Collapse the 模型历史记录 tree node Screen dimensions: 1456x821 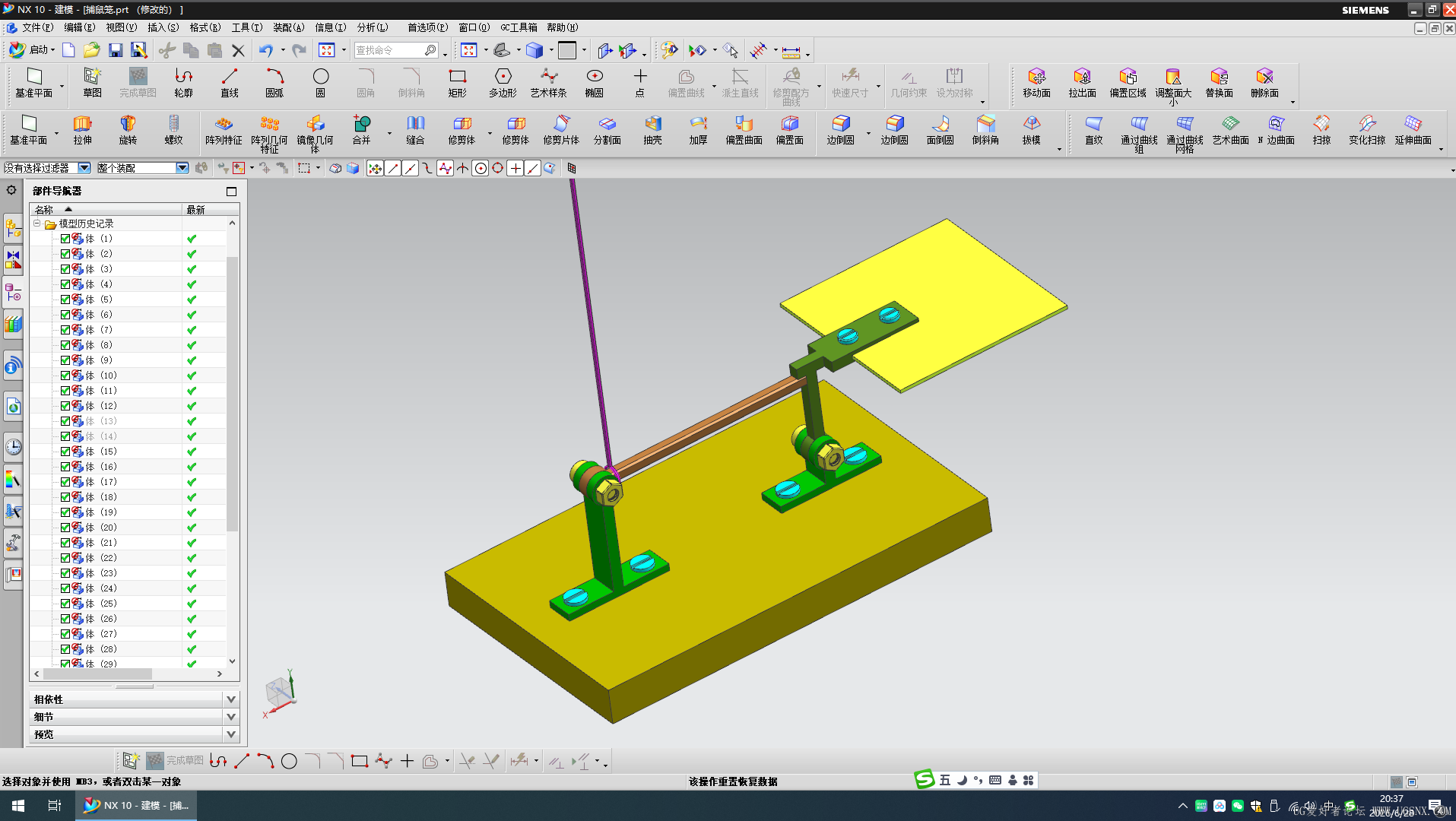click(36, 223)
